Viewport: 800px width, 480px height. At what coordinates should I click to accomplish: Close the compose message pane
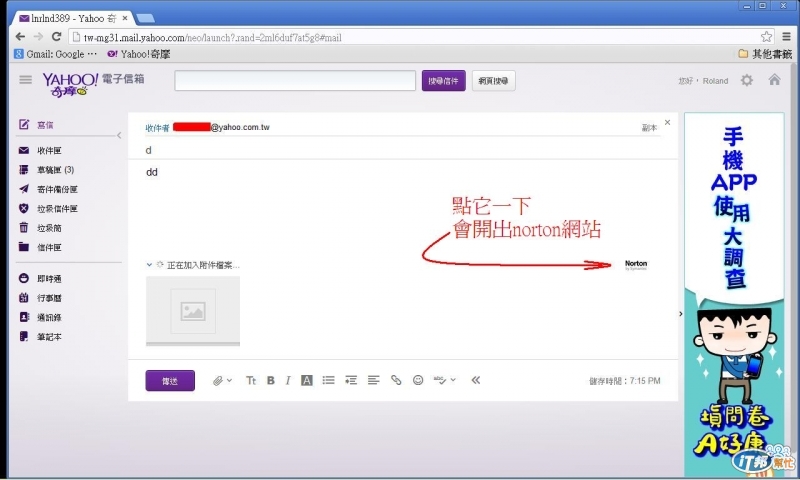tap(667, 122)
